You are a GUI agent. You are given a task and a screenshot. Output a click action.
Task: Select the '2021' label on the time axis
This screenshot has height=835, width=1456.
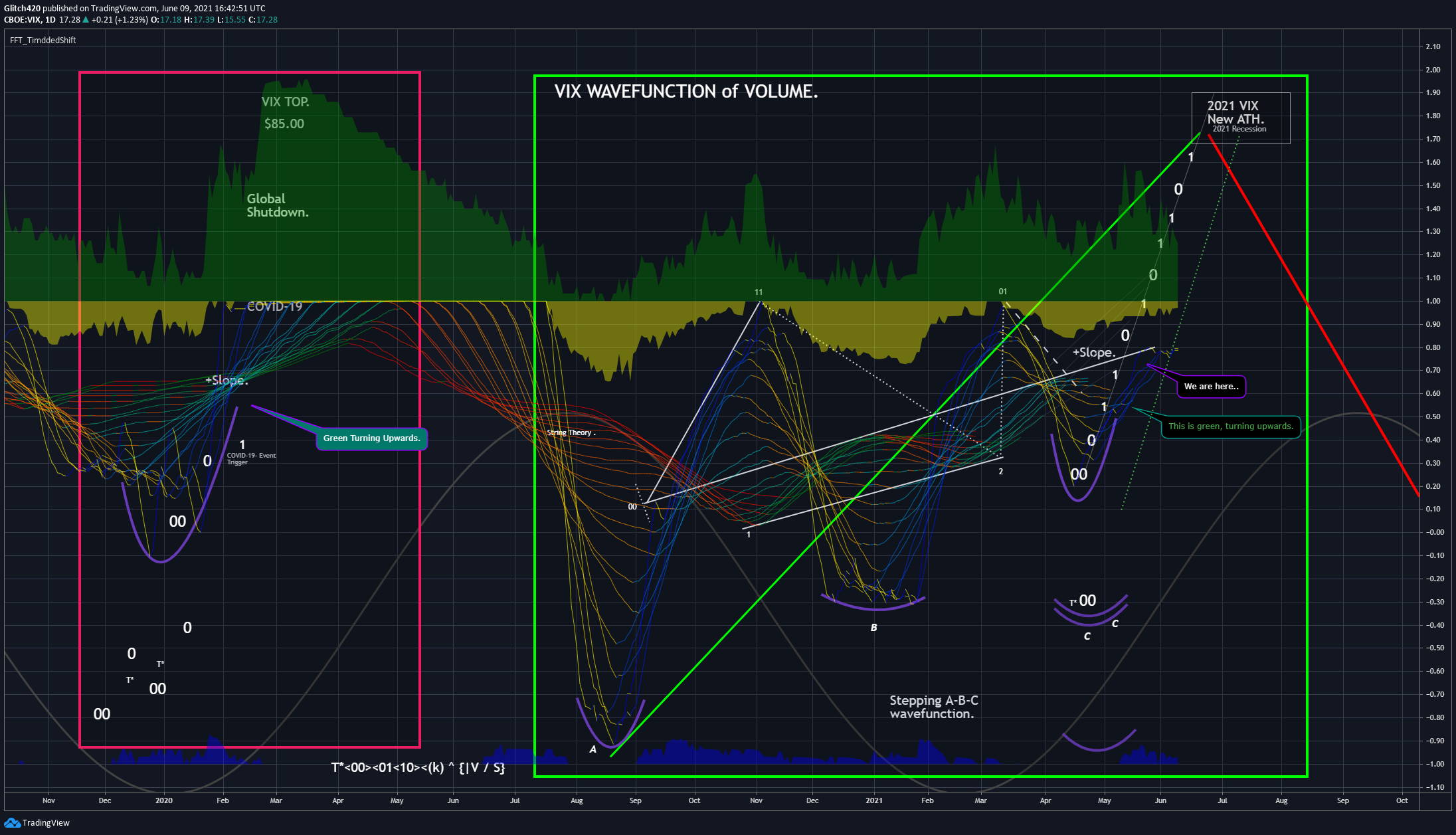coord(874,800)
